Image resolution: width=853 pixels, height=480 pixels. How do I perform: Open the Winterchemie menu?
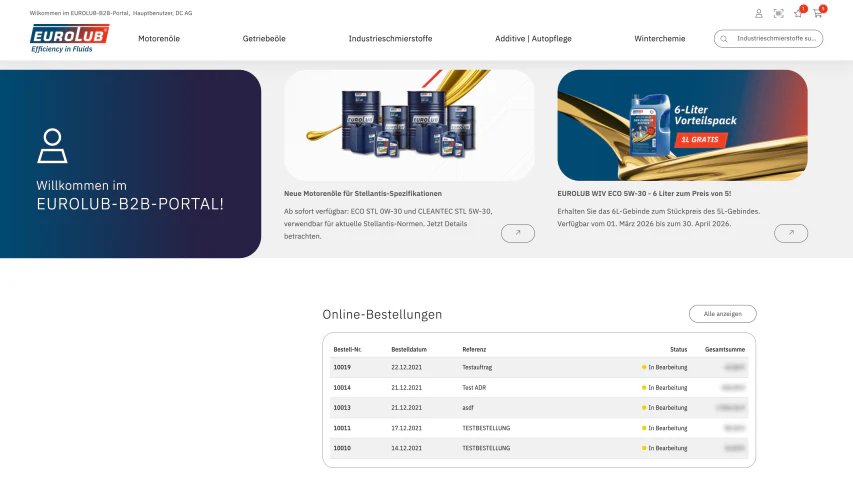coord(659,39)
